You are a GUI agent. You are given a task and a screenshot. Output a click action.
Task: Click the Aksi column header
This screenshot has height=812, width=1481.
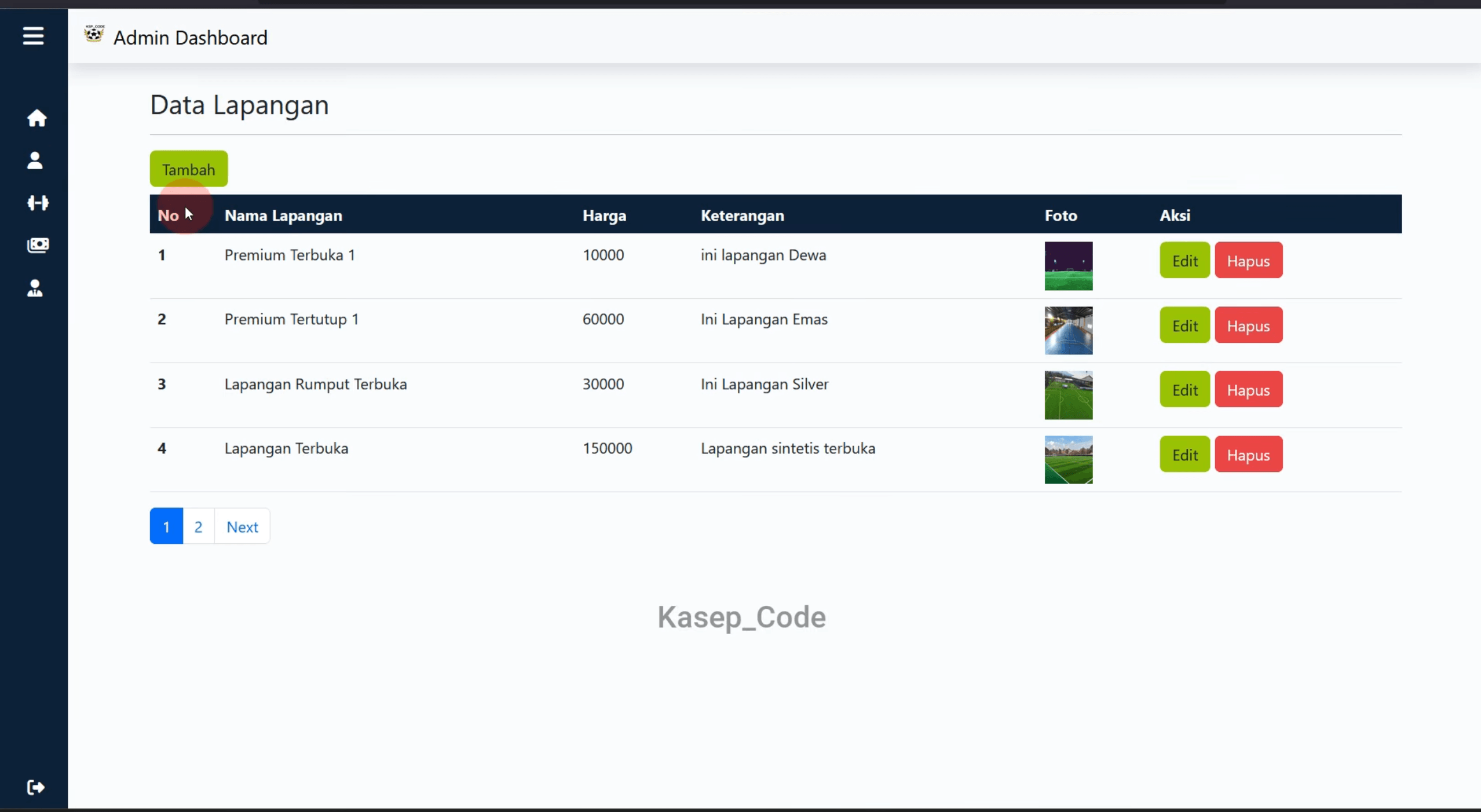pos(1175,215)
